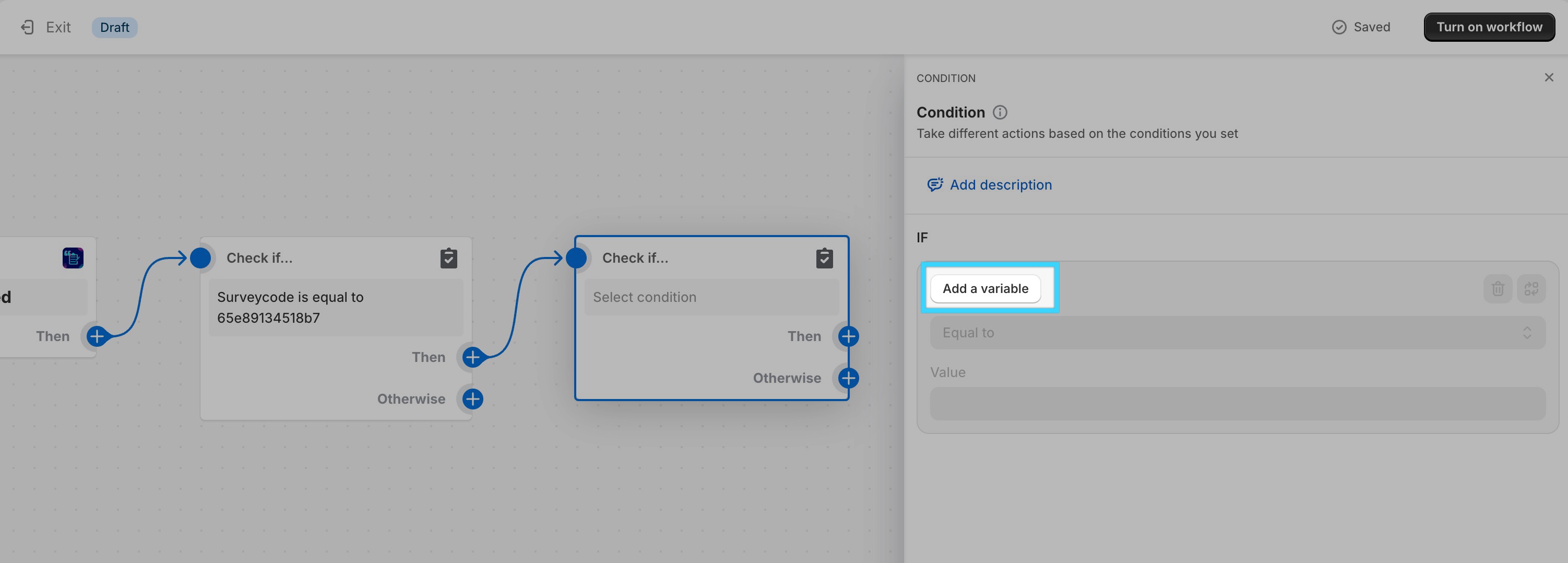This screenshot has height=563, width=1568.
Task: Click clipboard icon on selected Check if node
Action: tap(824, 258)
